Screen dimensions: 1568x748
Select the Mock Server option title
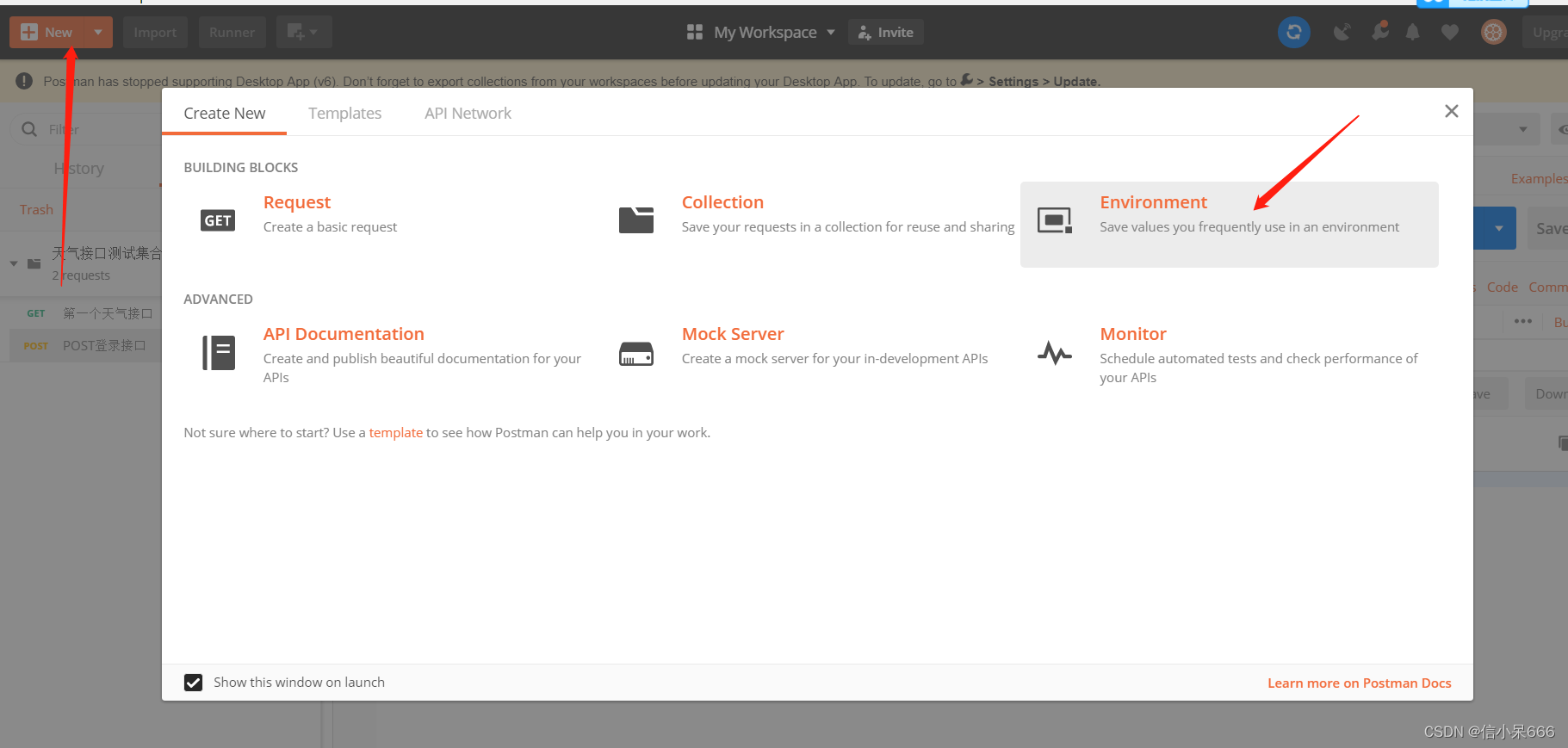tap(733, 334)
